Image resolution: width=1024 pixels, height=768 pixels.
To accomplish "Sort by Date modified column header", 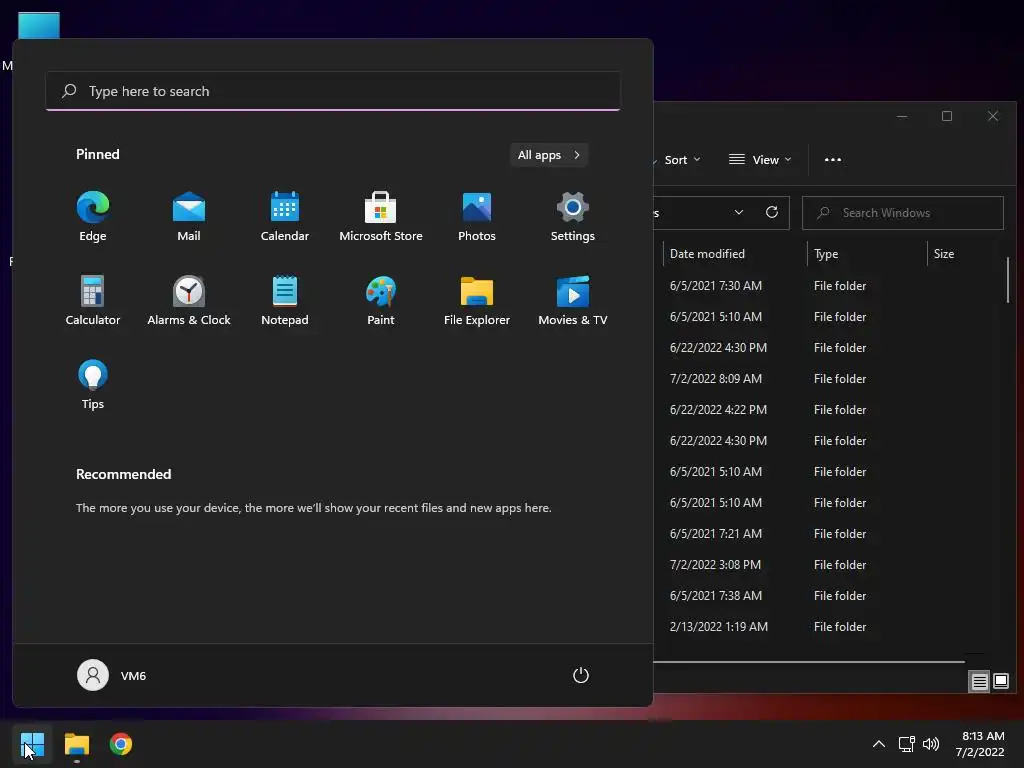I will (735, 254).
